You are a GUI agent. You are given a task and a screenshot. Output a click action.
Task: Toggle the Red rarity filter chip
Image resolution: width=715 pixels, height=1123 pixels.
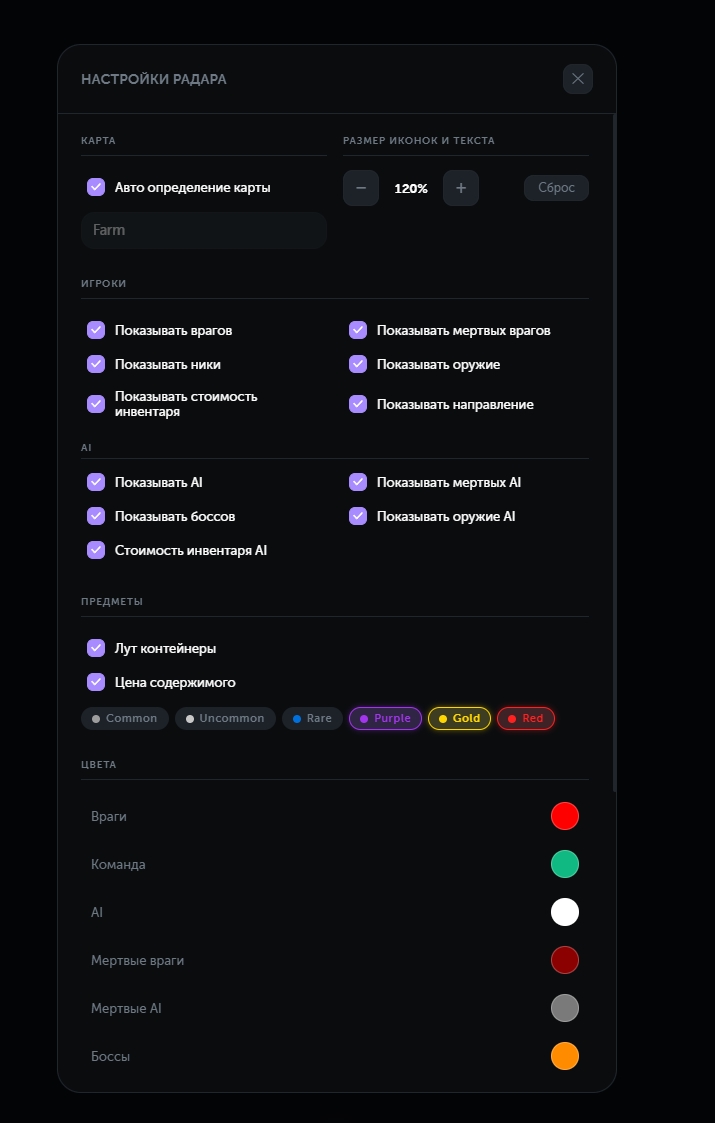pos(525,718)
